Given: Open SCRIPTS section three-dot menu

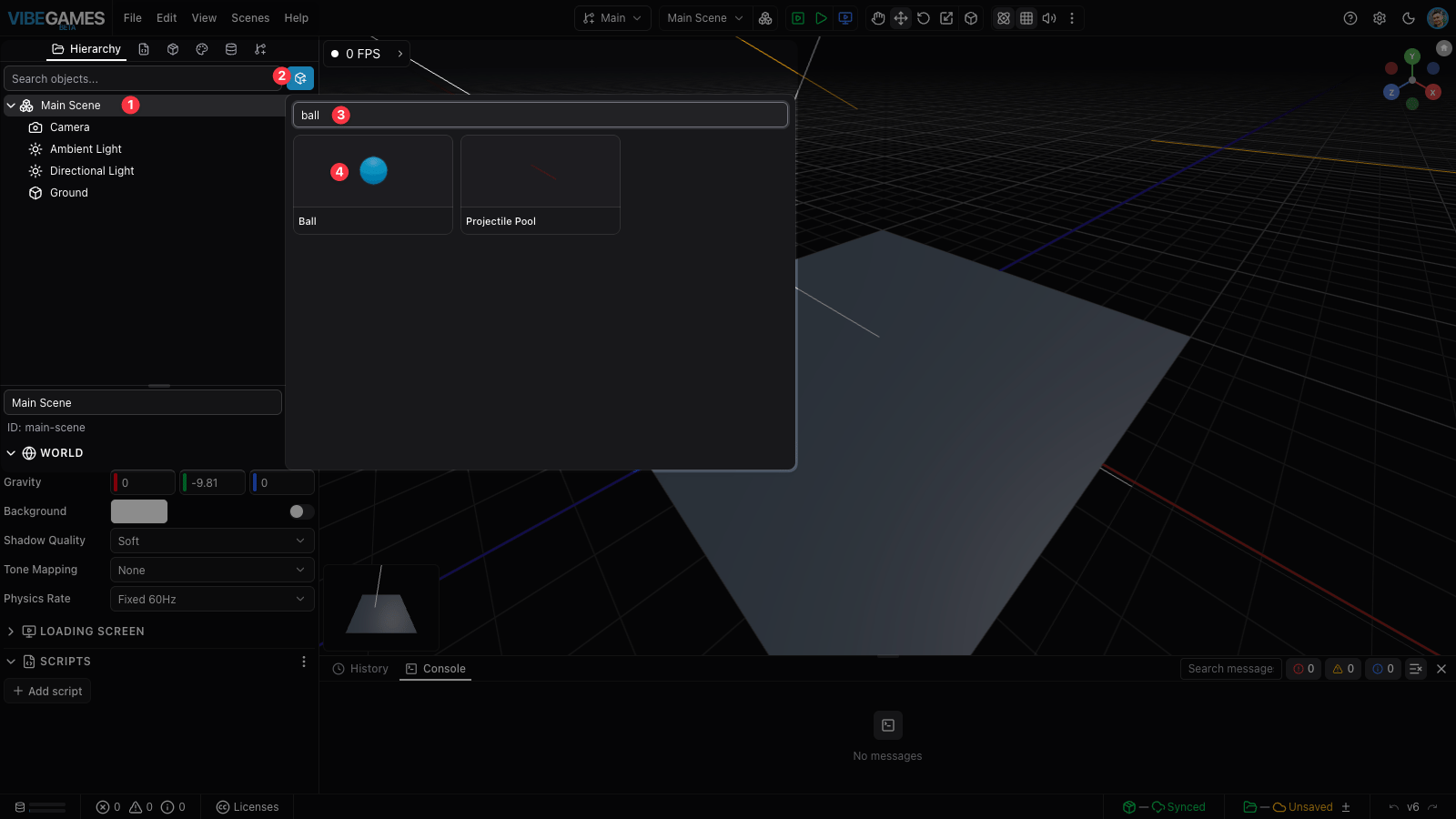Looking at the screenshot, I should click(x=304, y=662).
